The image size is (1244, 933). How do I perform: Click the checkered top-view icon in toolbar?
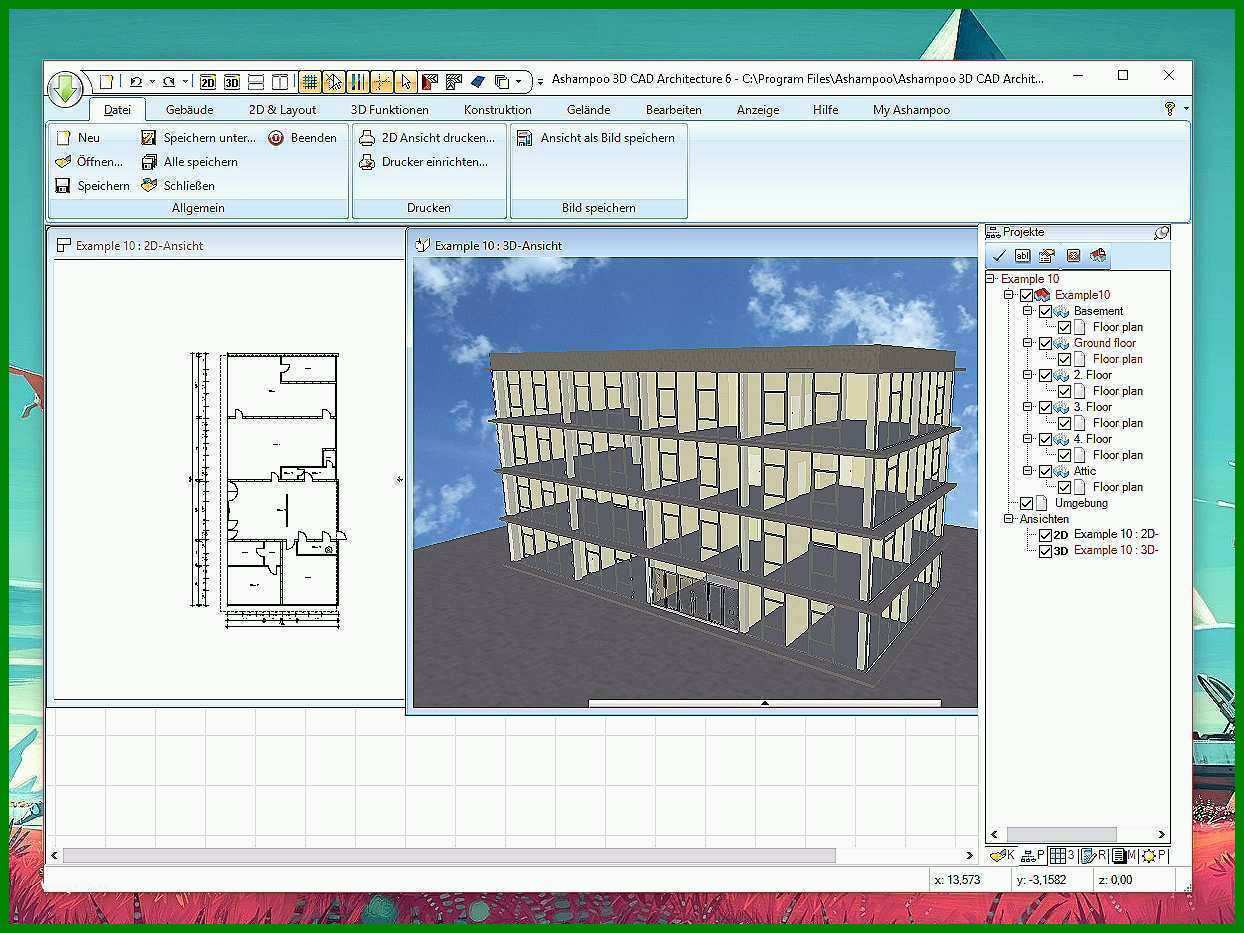(454, 82)
